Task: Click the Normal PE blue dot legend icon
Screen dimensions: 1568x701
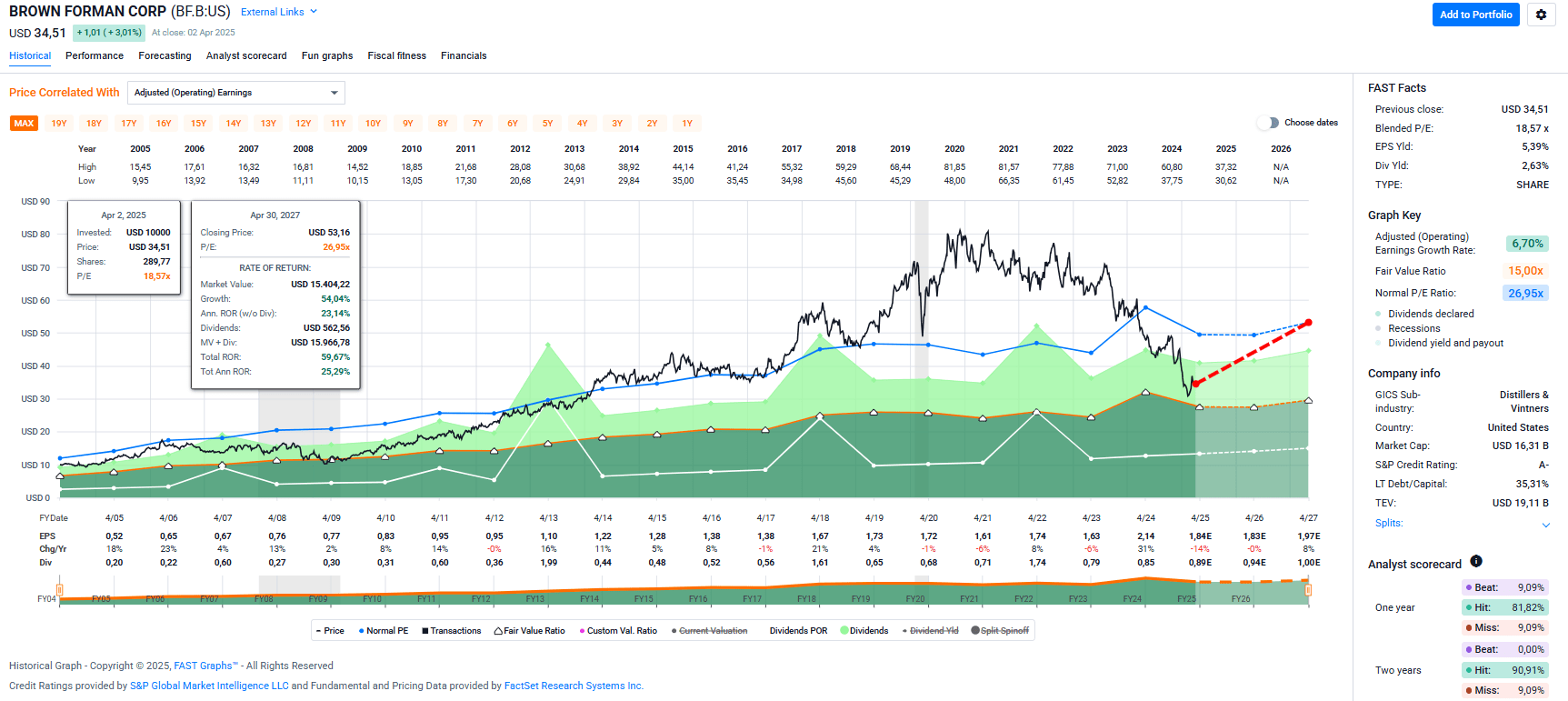Action: pos(361,631)
